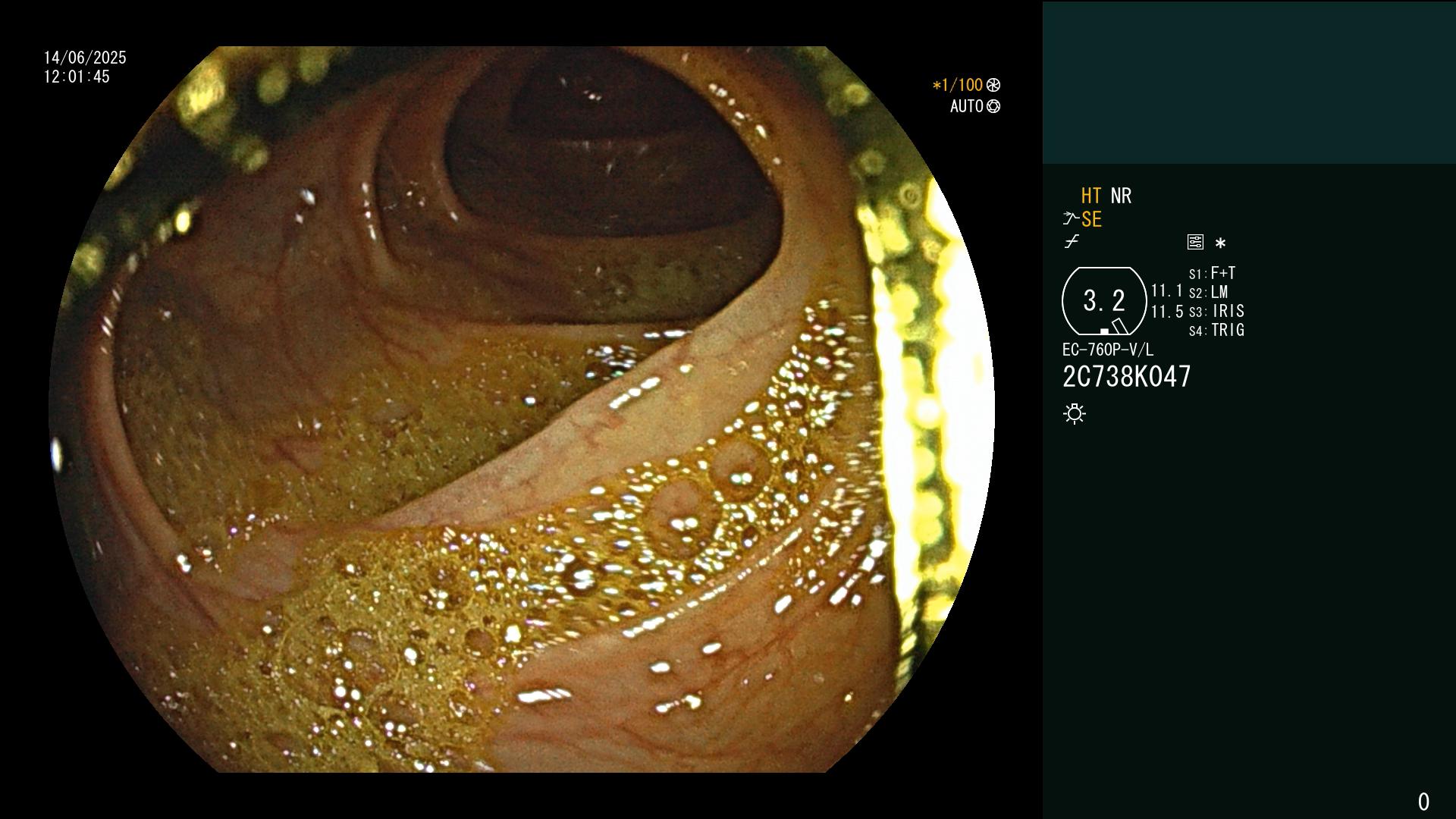The width and height of the screenshot is (1456, 819).
Task: Click the scope model EC-760P-V/L text
Action: tap(1108, 350)
